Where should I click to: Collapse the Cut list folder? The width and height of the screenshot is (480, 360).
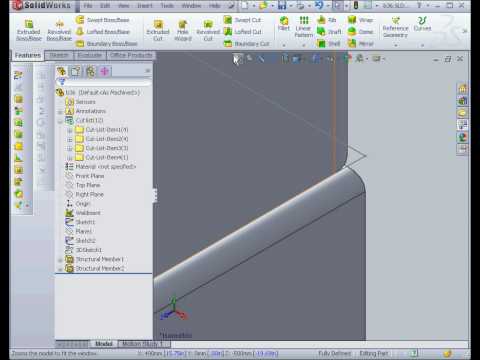tap(60, 121)
